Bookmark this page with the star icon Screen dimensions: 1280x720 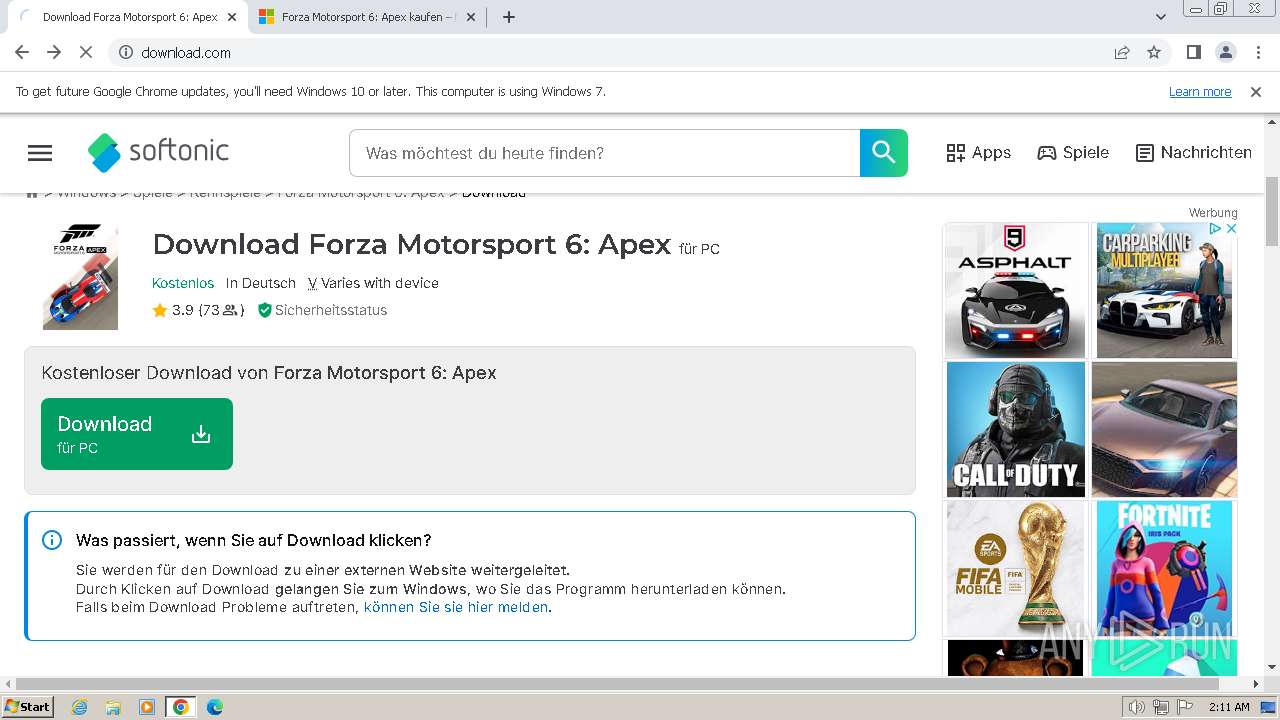(x=1154, y=52)
